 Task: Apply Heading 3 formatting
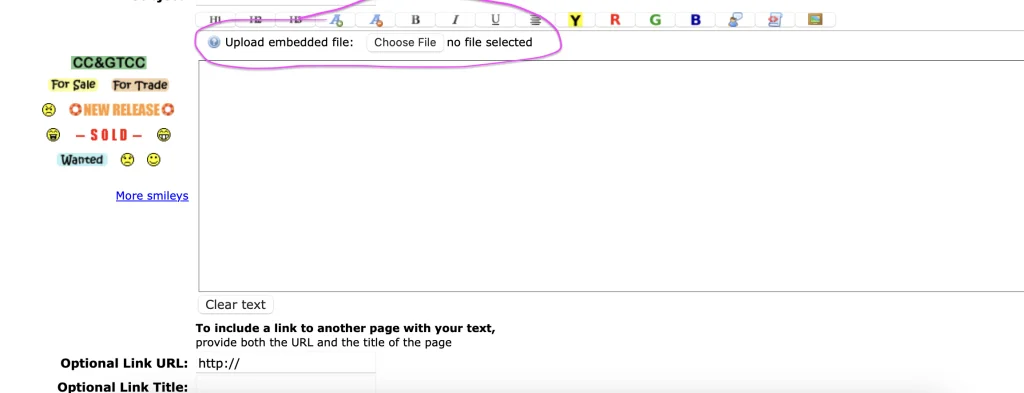point(295,20)
